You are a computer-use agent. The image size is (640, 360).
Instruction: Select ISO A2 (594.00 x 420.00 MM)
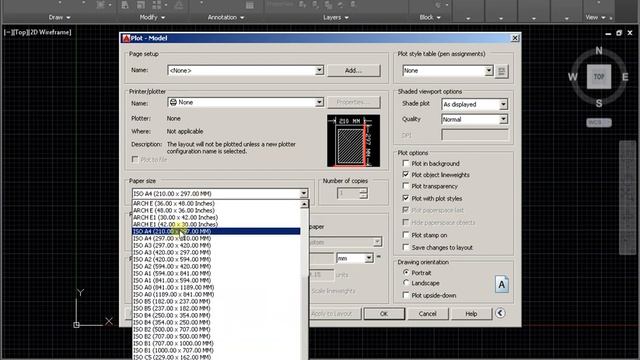(x=216, y=266)
